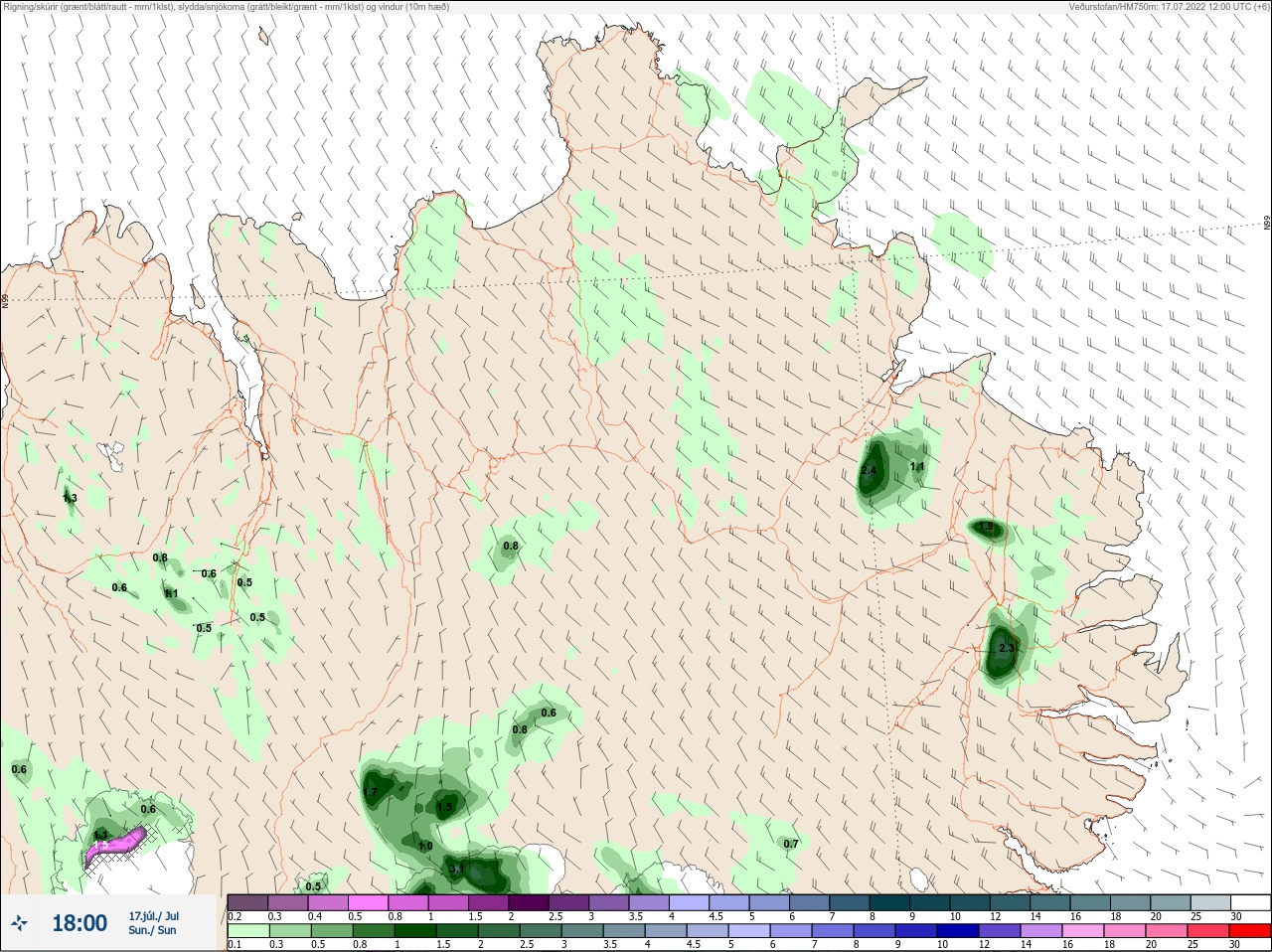Viewport: 1272px width, 952px height.
Task: Click the Veðurstofan logo icon beside 18:00
Action: click(20, 923)
